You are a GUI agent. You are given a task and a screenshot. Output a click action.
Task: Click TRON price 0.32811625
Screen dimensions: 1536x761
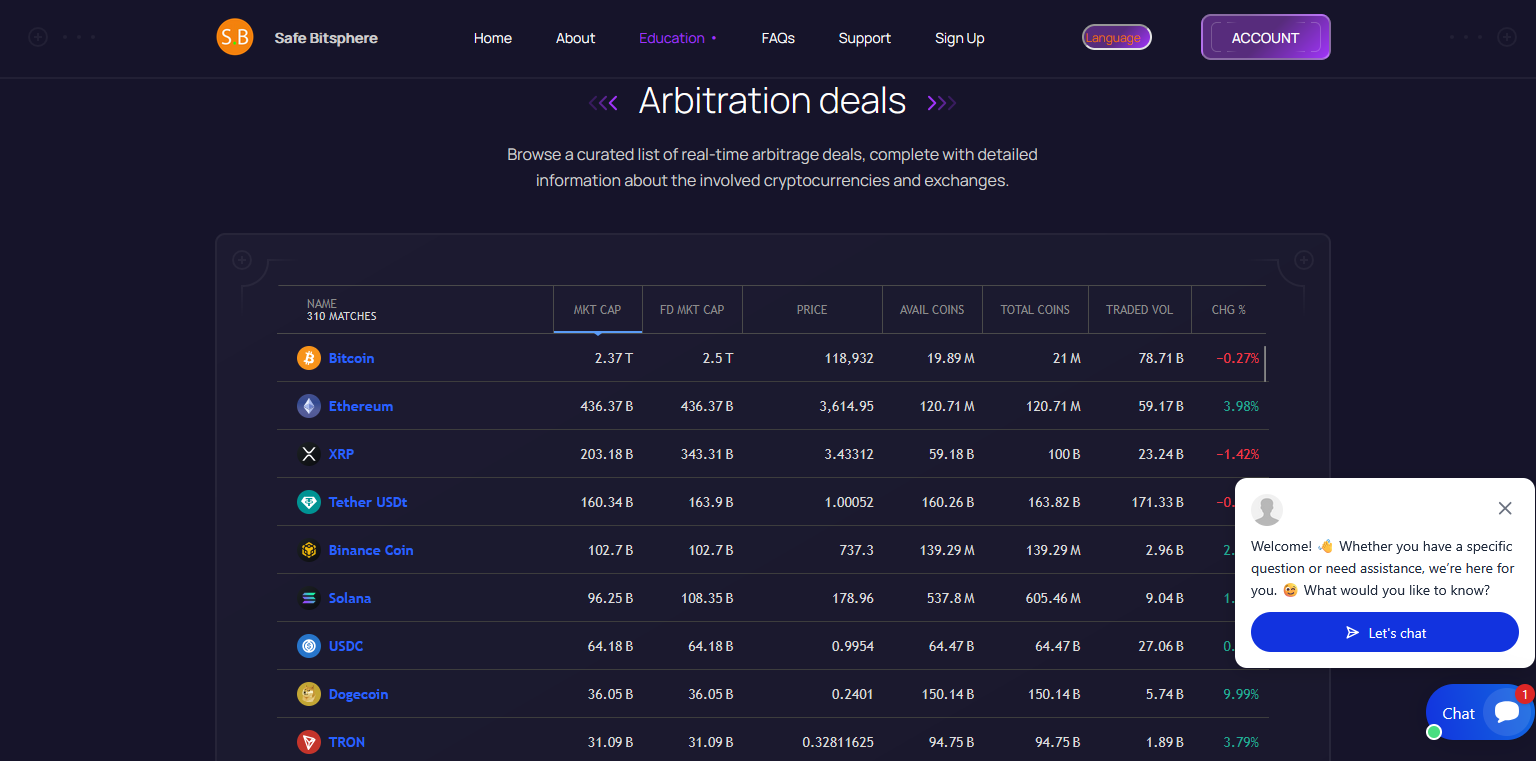tap(838, 742)
